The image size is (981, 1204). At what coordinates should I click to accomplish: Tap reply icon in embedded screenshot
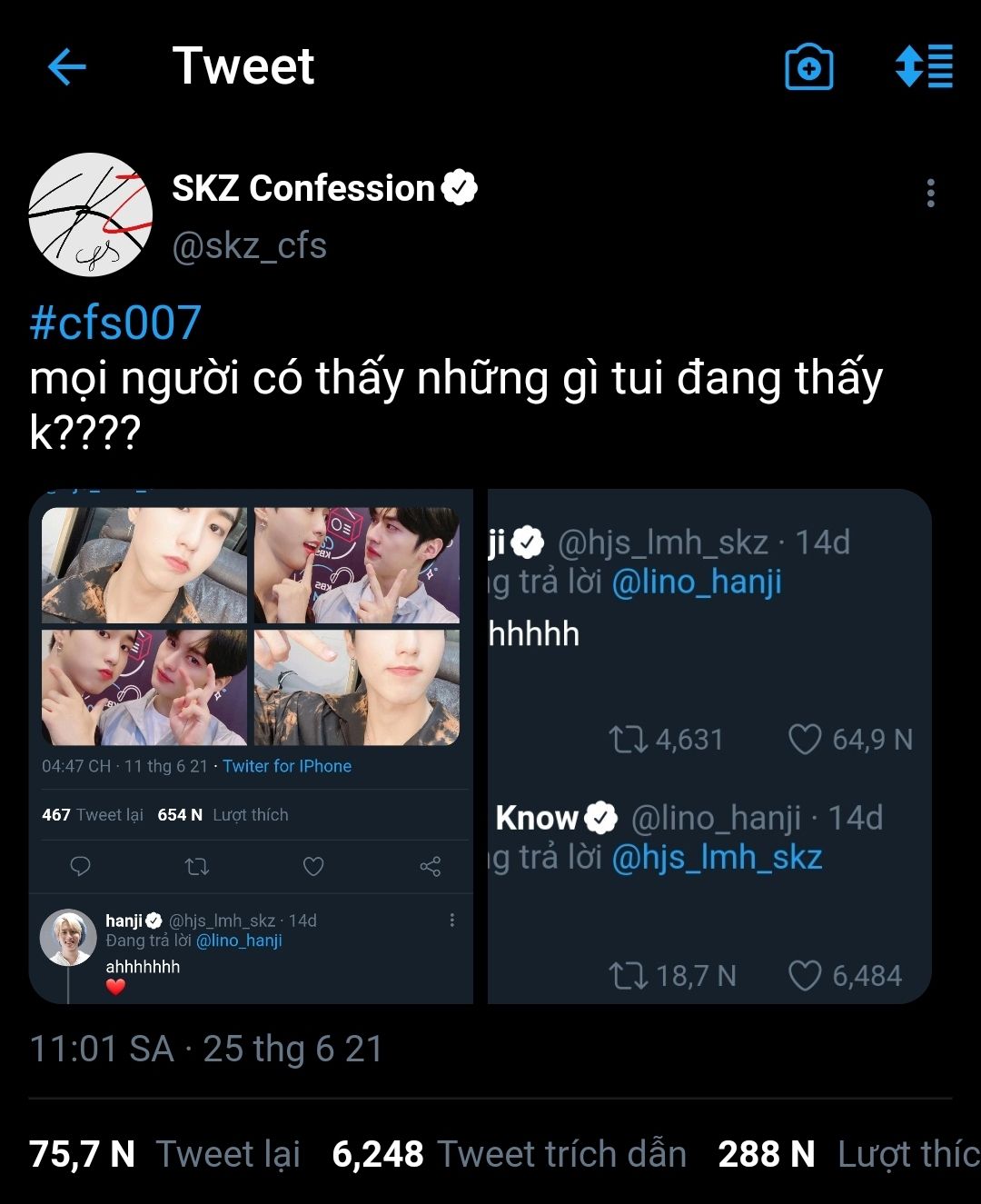point(80,866)
